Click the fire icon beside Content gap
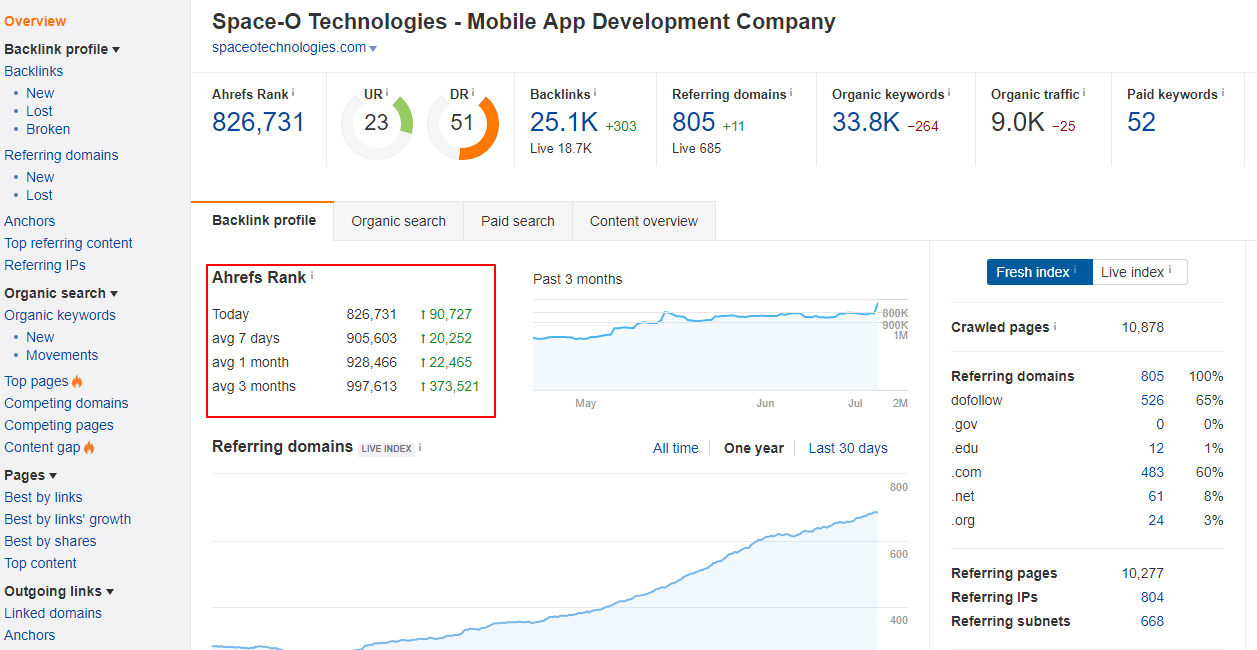The width and height of the screenshot is (1257, 650). pyautogui.click(x=89, y=447)
